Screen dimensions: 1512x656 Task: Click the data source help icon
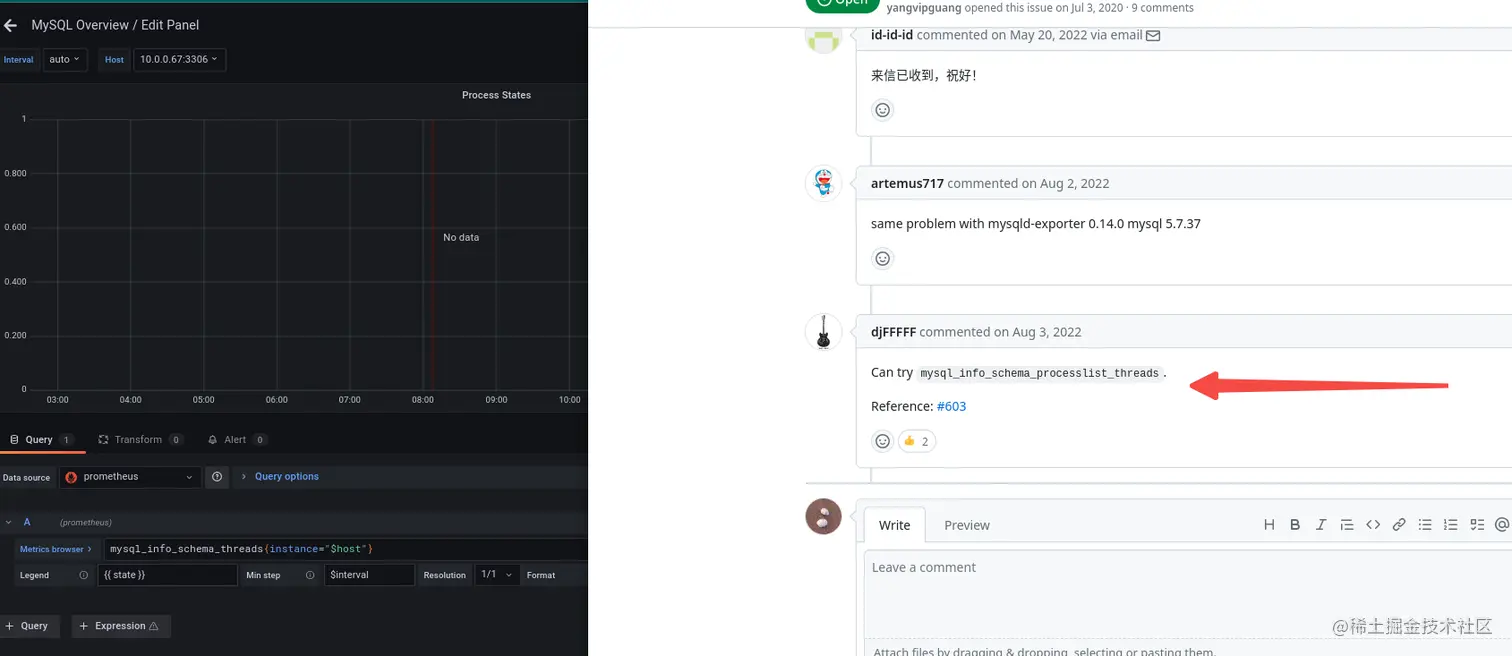(x=217, y=477)
